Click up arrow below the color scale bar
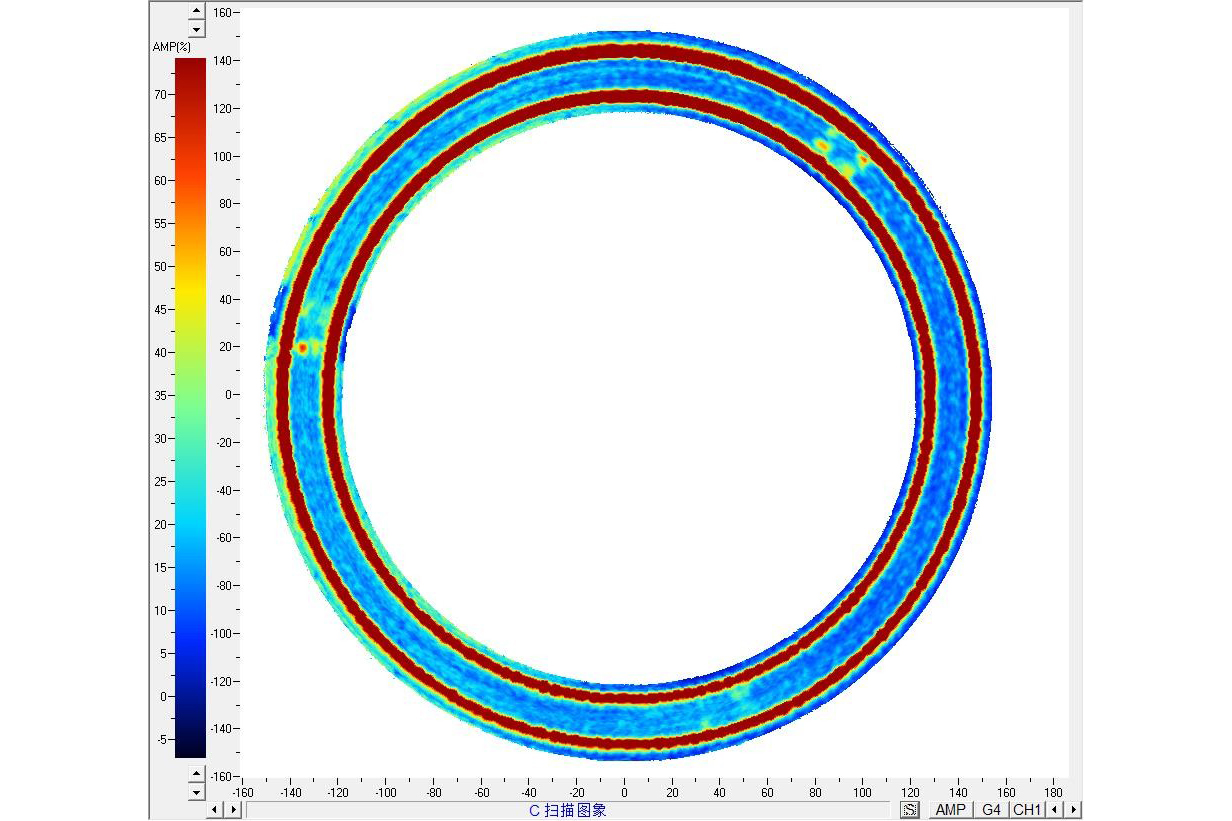Image resolution: width=1232 pixels, height=821 pixels. (x=196, y=774)
